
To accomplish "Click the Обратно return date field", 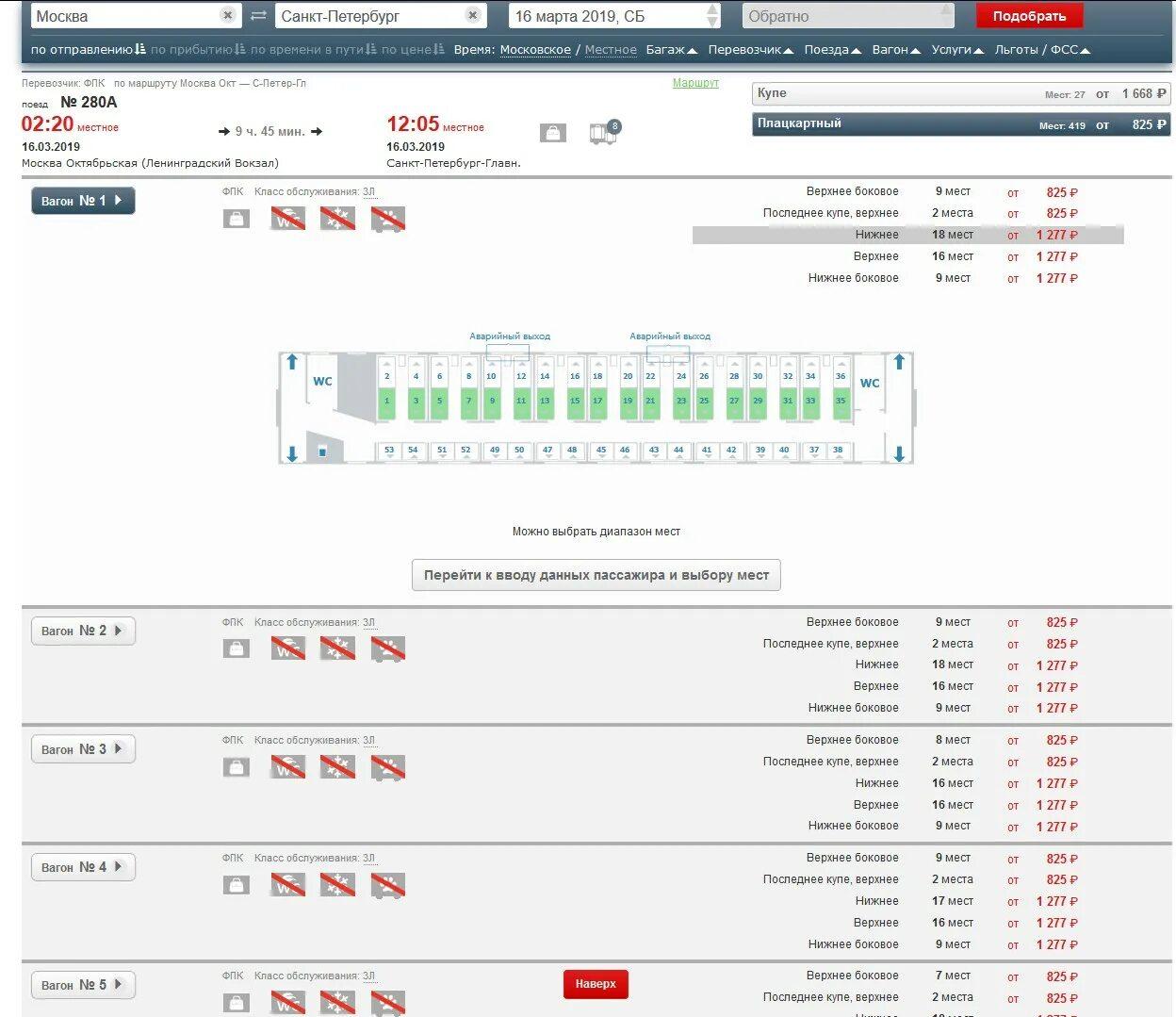I will (x=848, y=16).
